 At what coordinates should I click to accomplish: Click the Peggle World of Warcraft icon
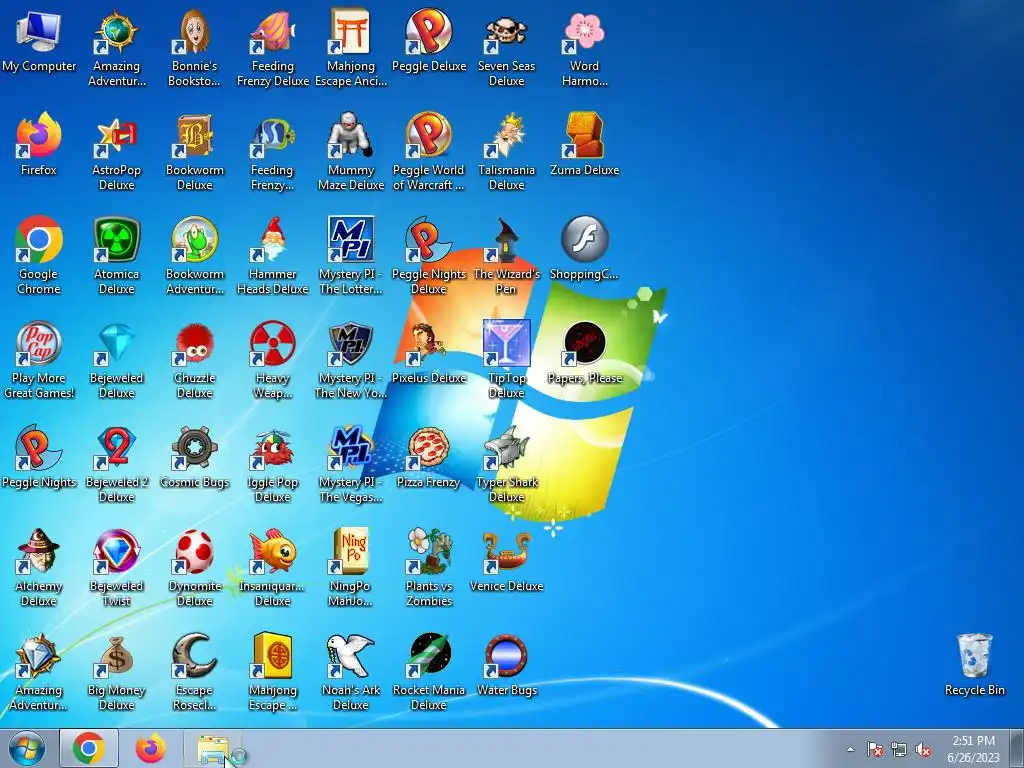click(428, 152)
